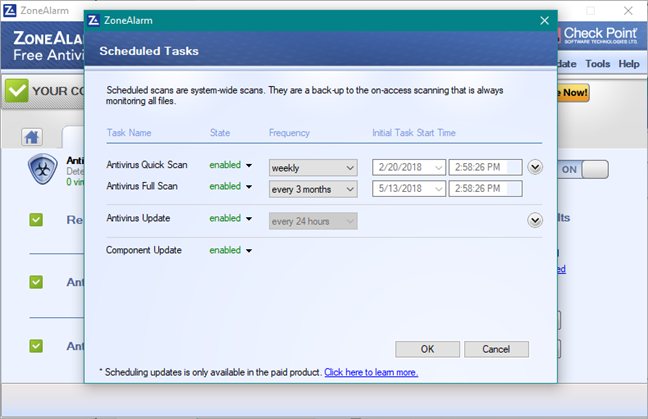This screenshot has height=419, width=648.
Task: Expand Antivirus Quick Scan row options
Action: pos(535,167)
